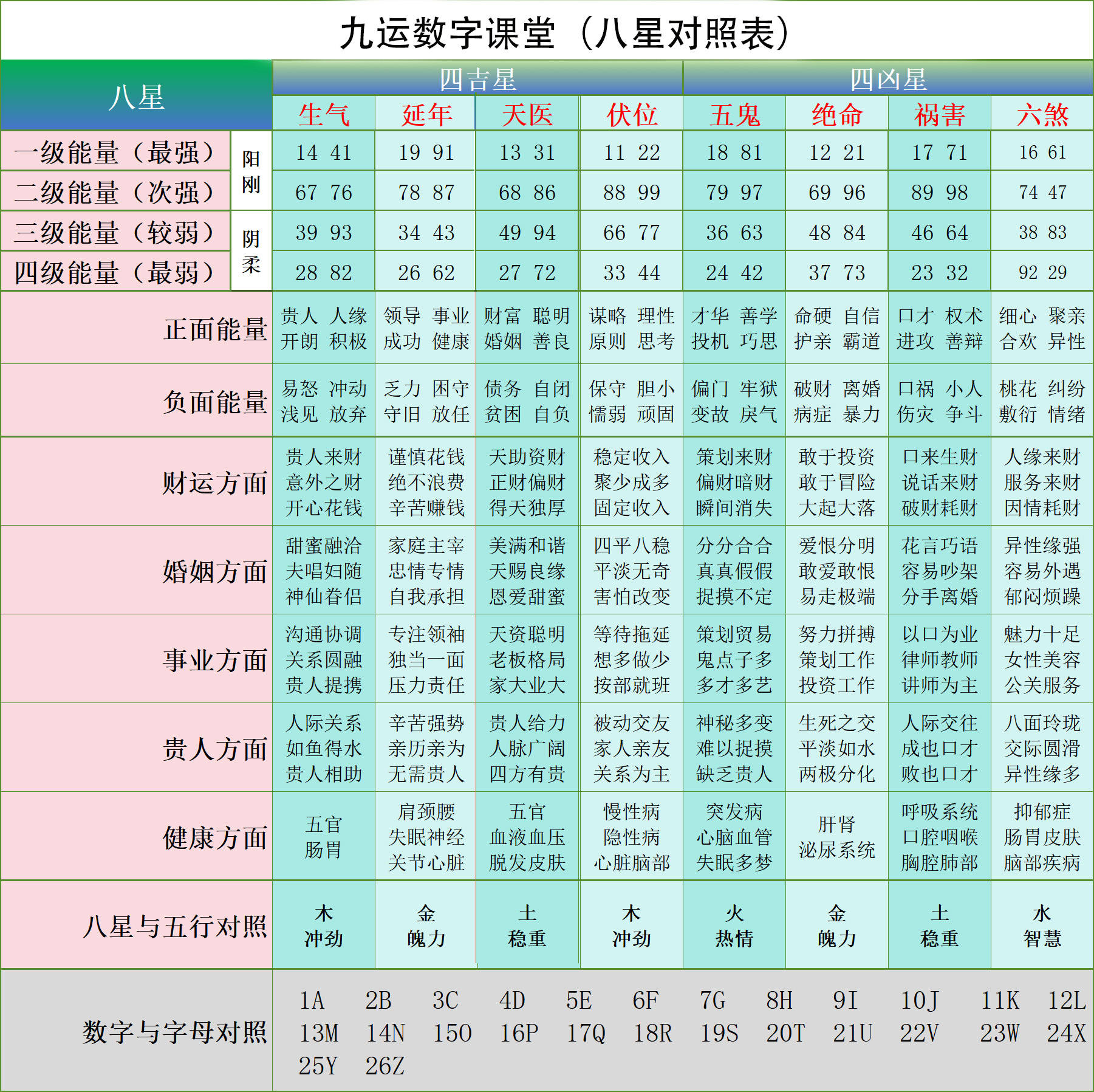Click the 火 热情 element cell
This screenshot has height=1092, width=1094.
[x=734, y=925]
